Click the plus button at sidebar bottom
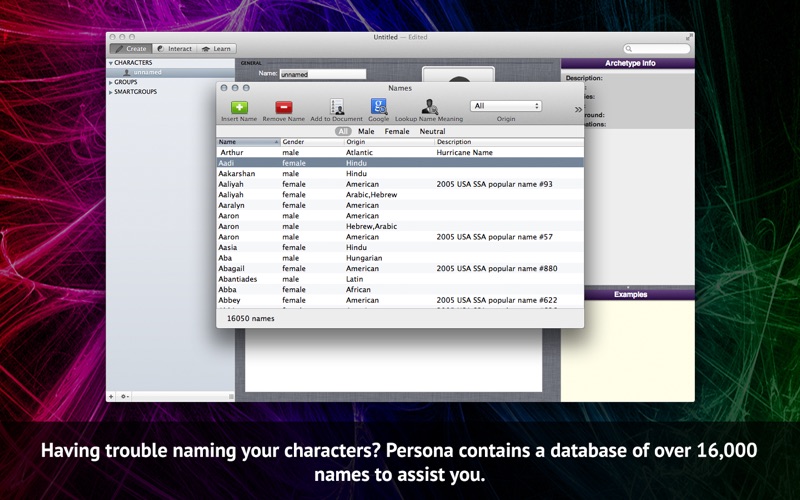 coord(111,396)
